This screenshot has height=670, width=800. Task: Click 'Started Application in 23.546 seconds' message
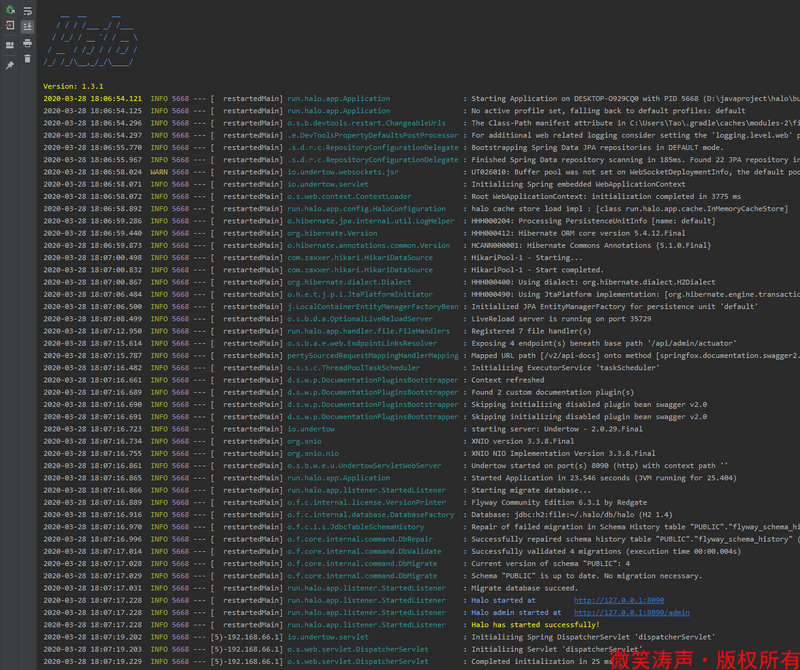coord(604,478)
